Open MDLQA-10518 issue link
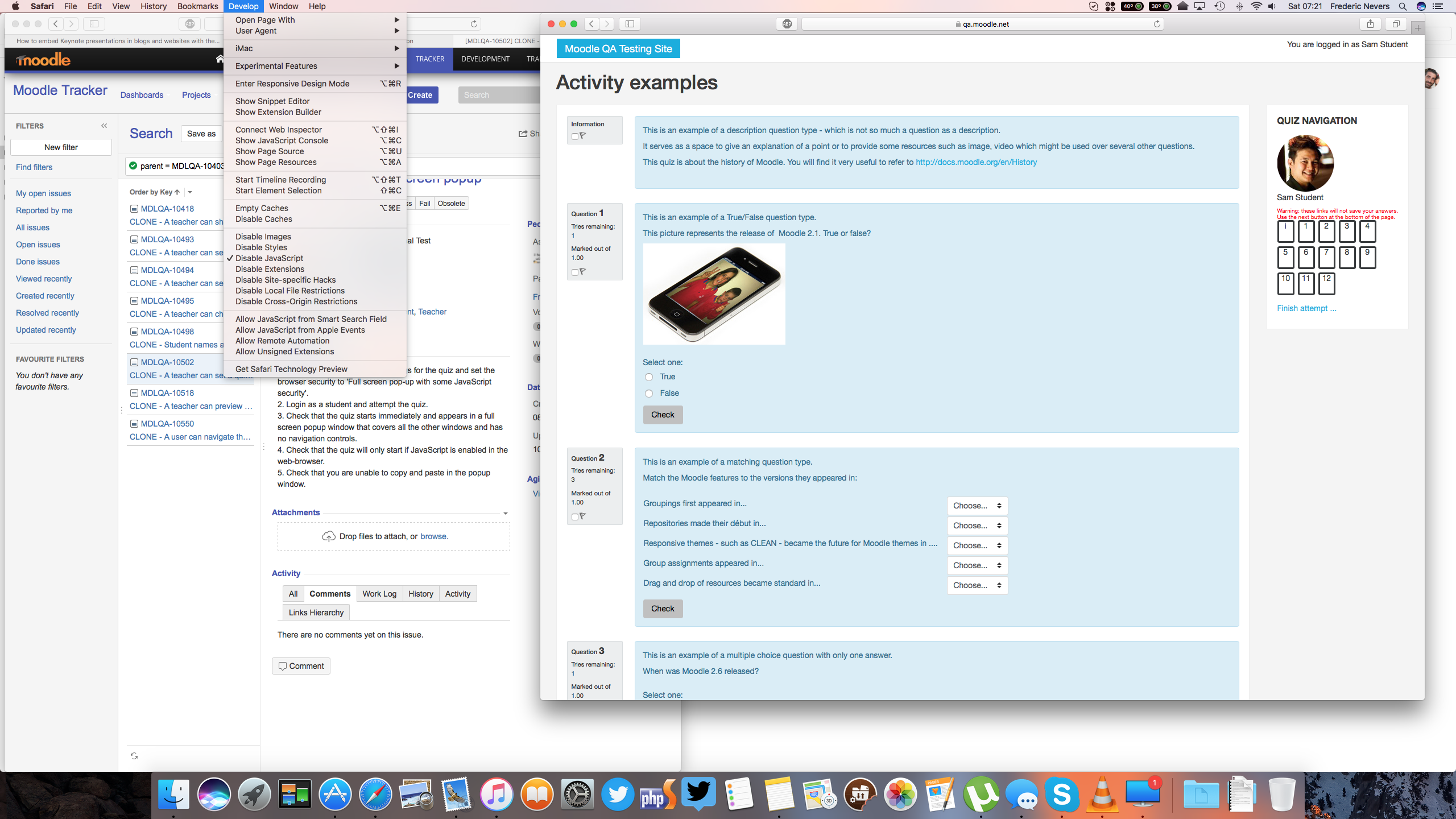Screen dimensions: 1456x819 pos(167,393)
